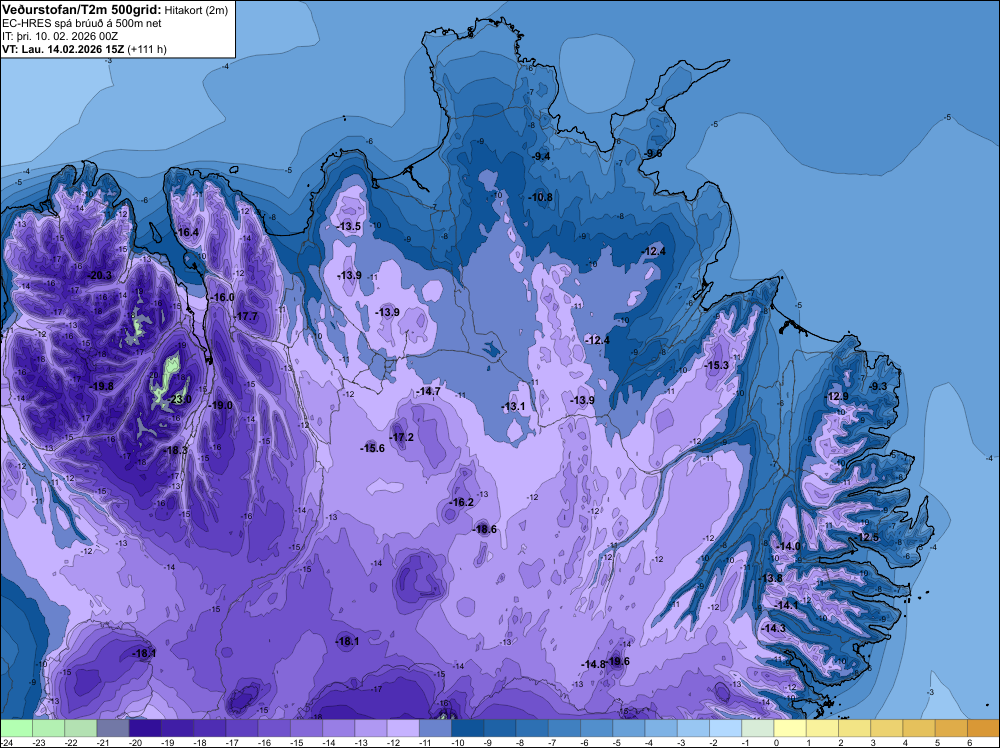Select the -15.6 temperature label

coord(372,448)
